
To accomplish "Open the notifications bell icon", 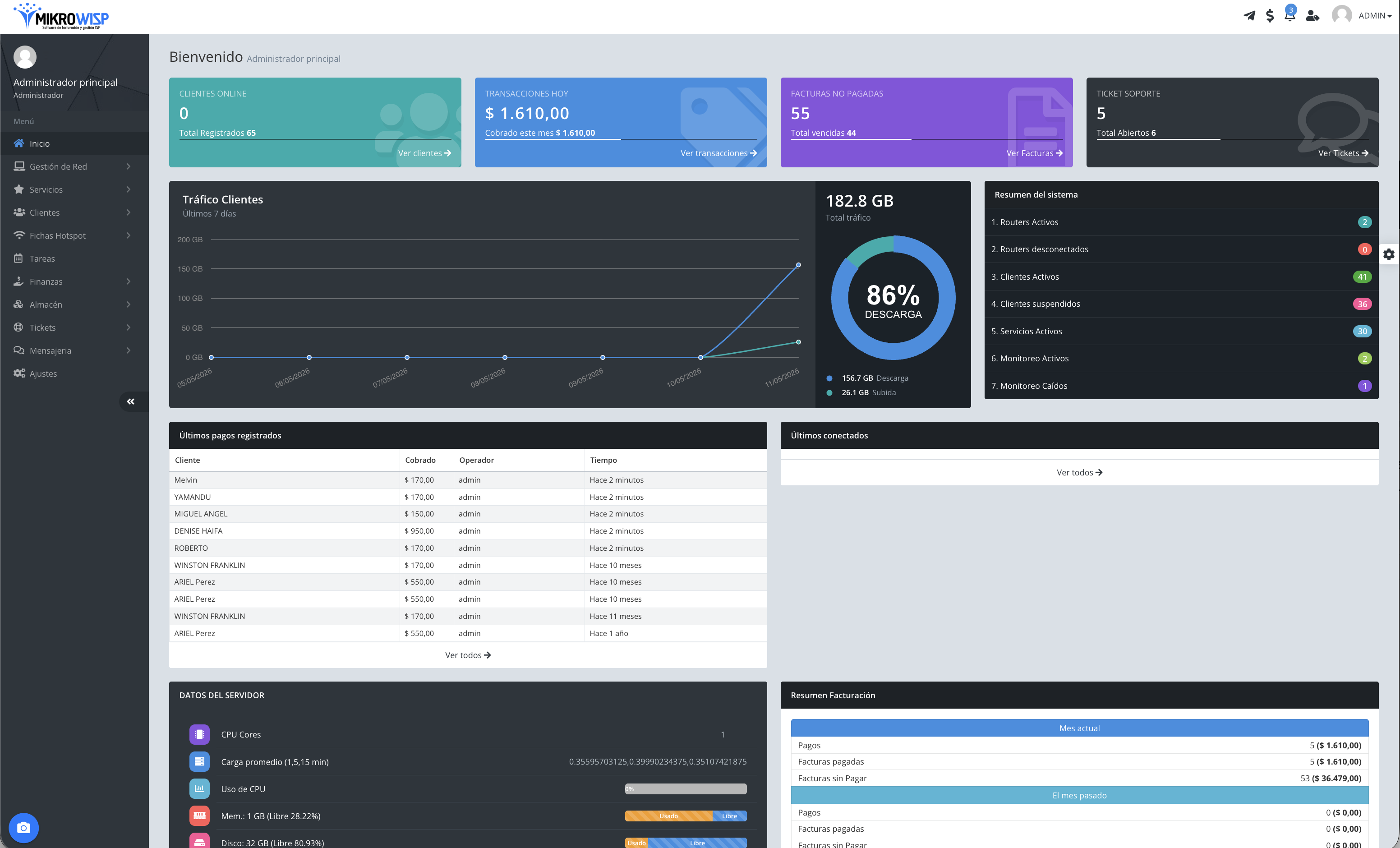I will point(1290,15).
